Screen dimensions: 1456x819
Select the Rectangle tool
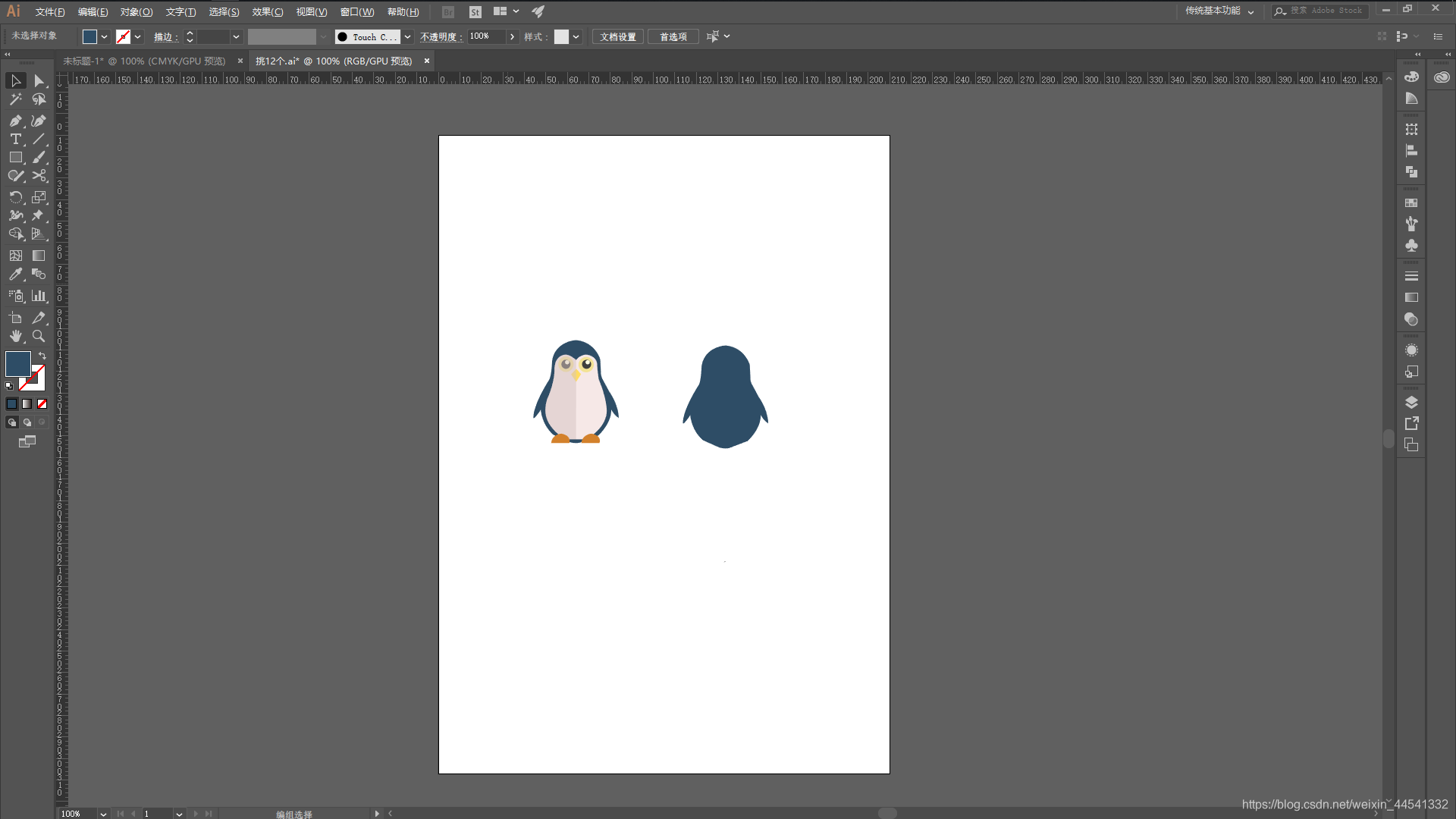click(x=16, y=157)
